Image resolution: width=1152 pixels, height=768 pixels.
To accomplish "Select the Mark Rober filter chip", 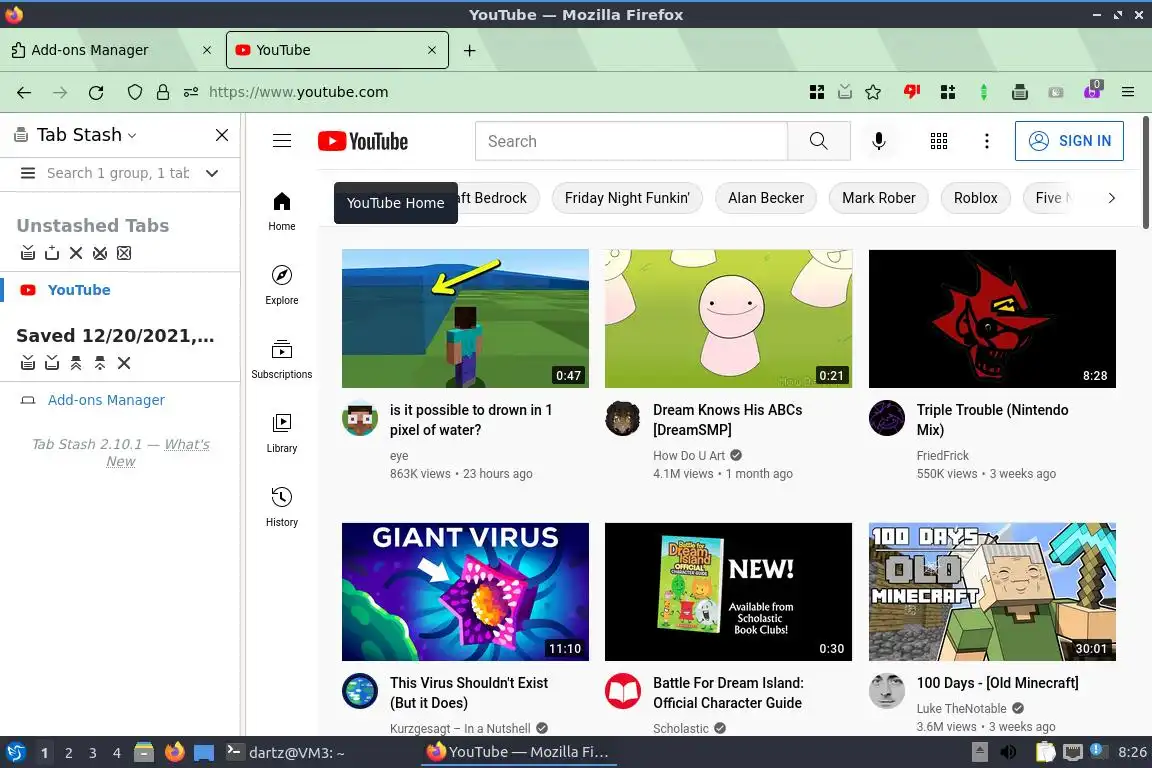I will [x=879, y=198].
